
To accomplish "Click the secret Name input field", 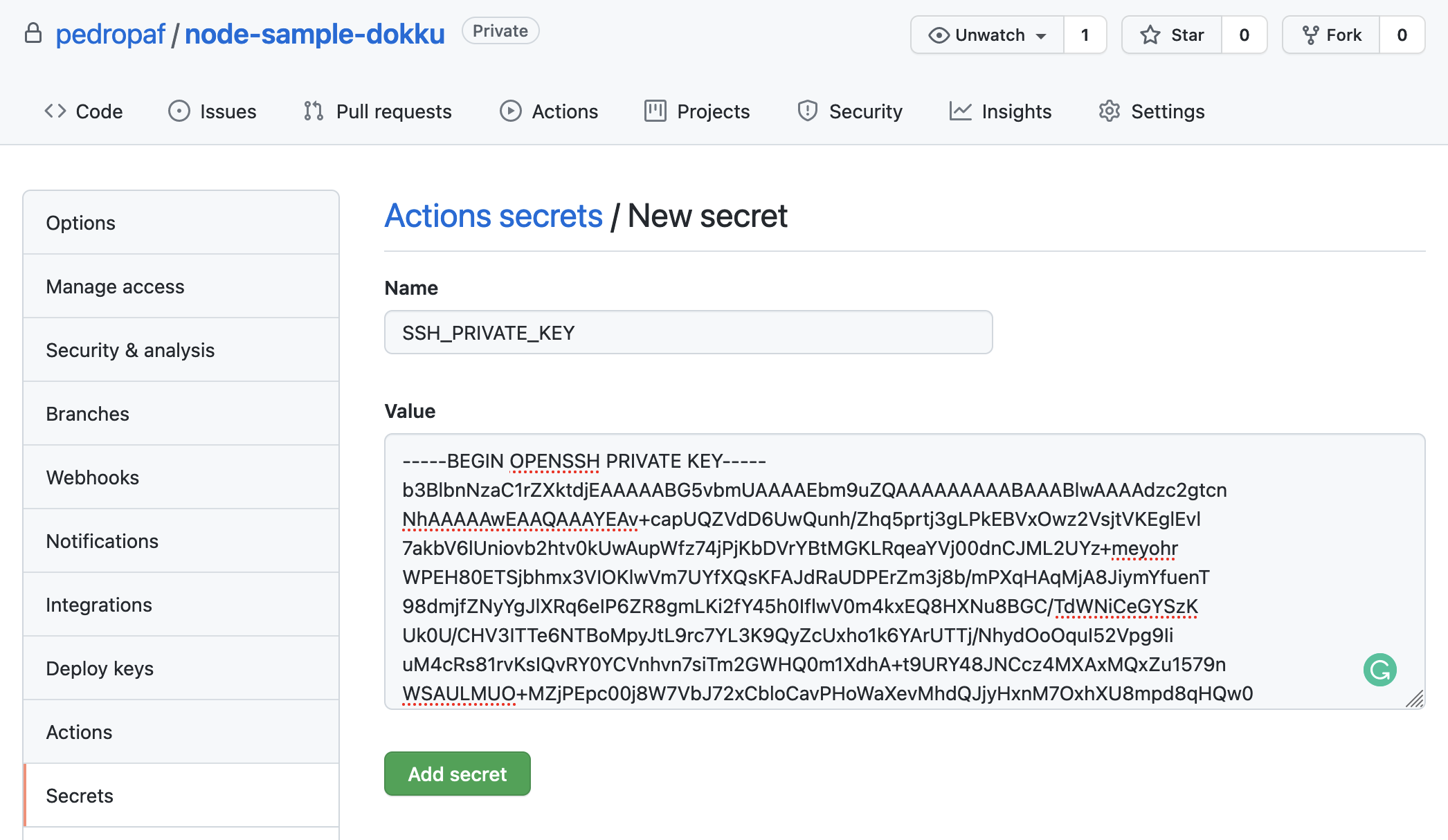I will 688,332.
